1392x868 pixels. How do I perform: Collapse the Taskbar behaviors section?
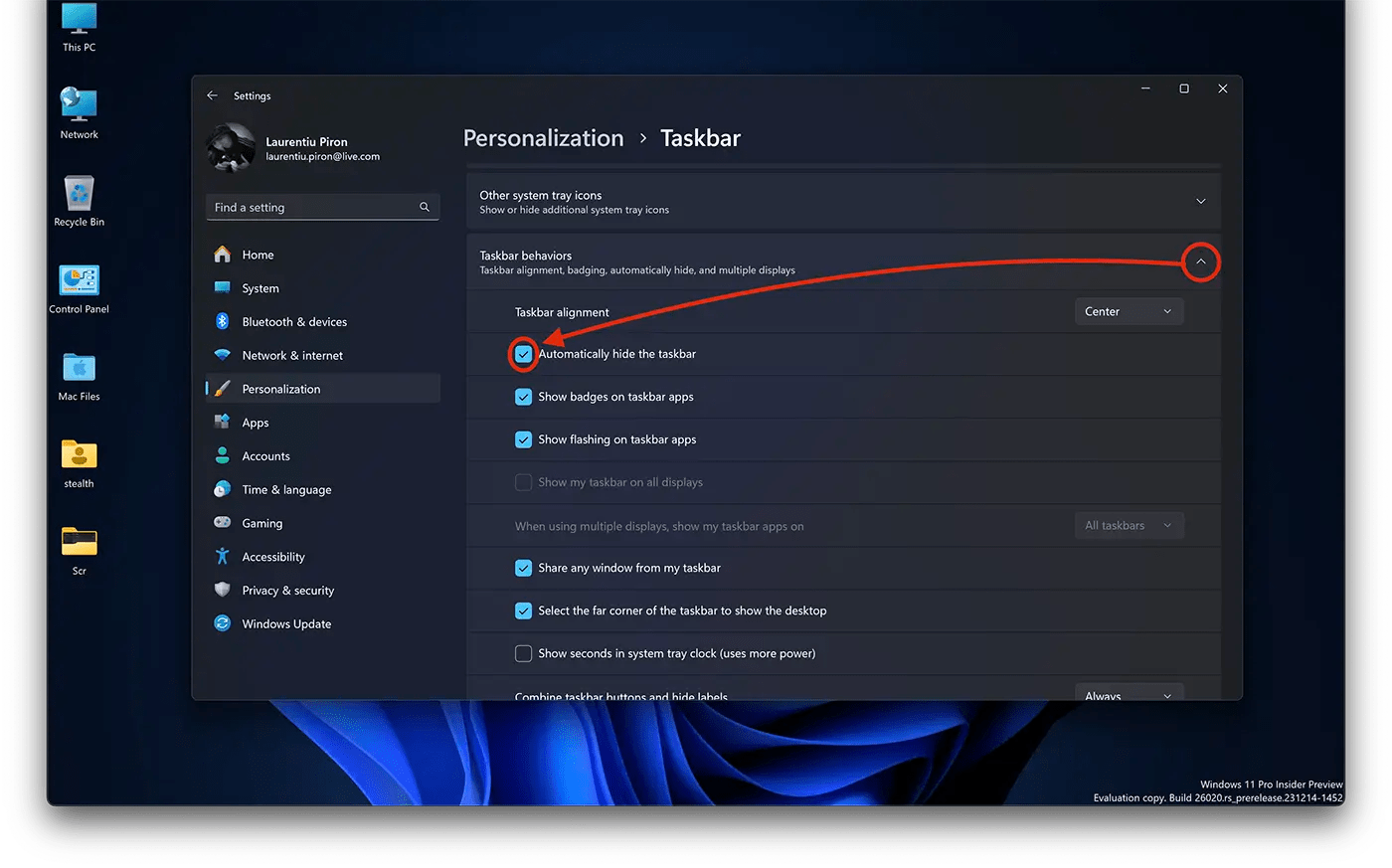pos(1200,261)
